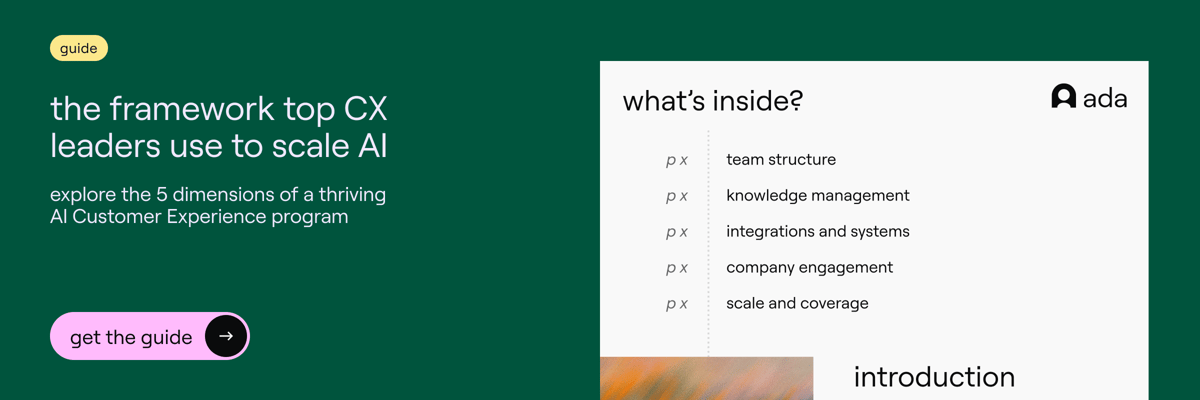The height and width of the screenshot is (400, 1200).
Task: Click the ada logo head icon
Action: point(1063,96)
